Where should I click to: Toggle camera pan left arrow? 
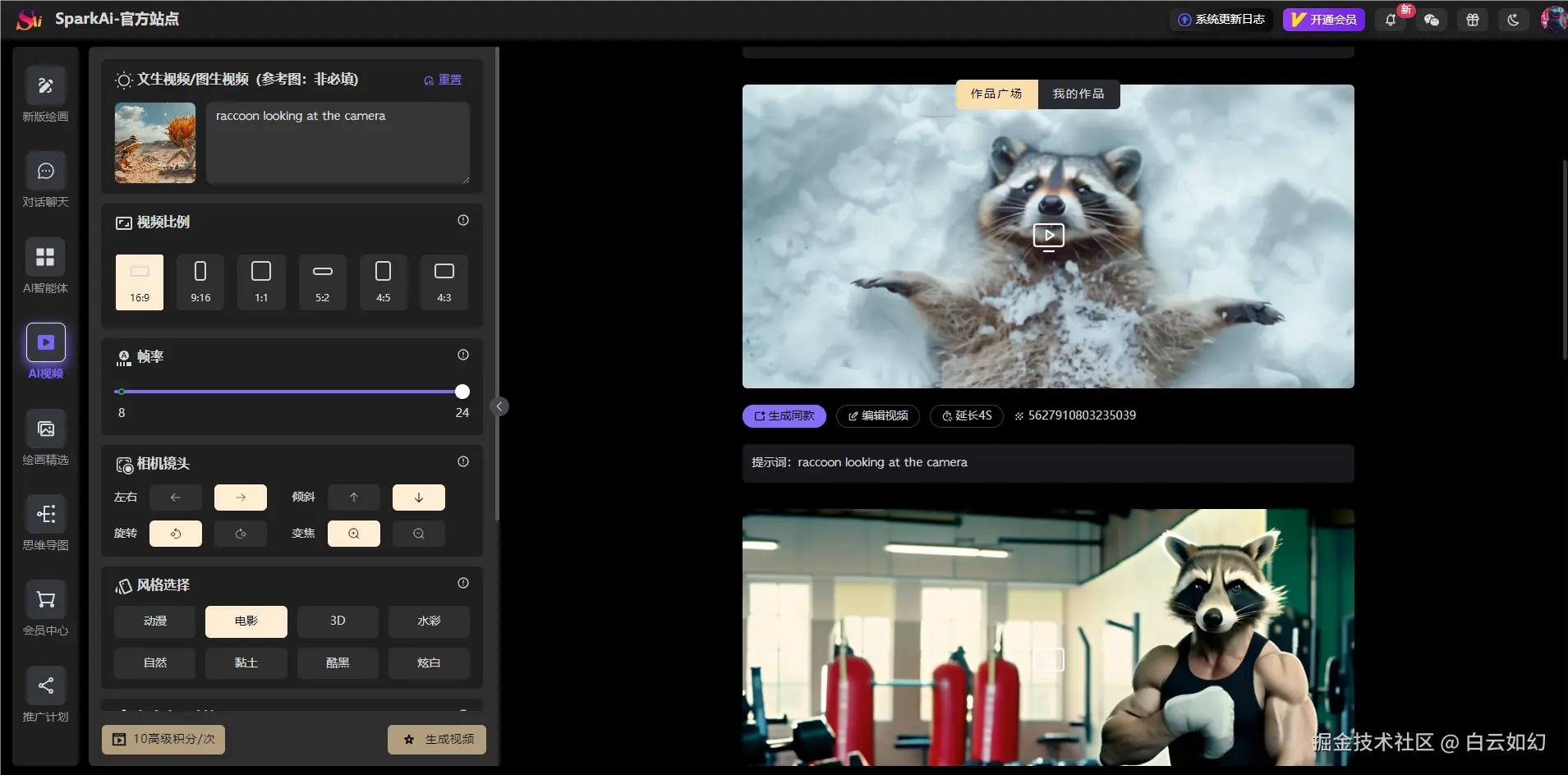(x=176, y=498)
